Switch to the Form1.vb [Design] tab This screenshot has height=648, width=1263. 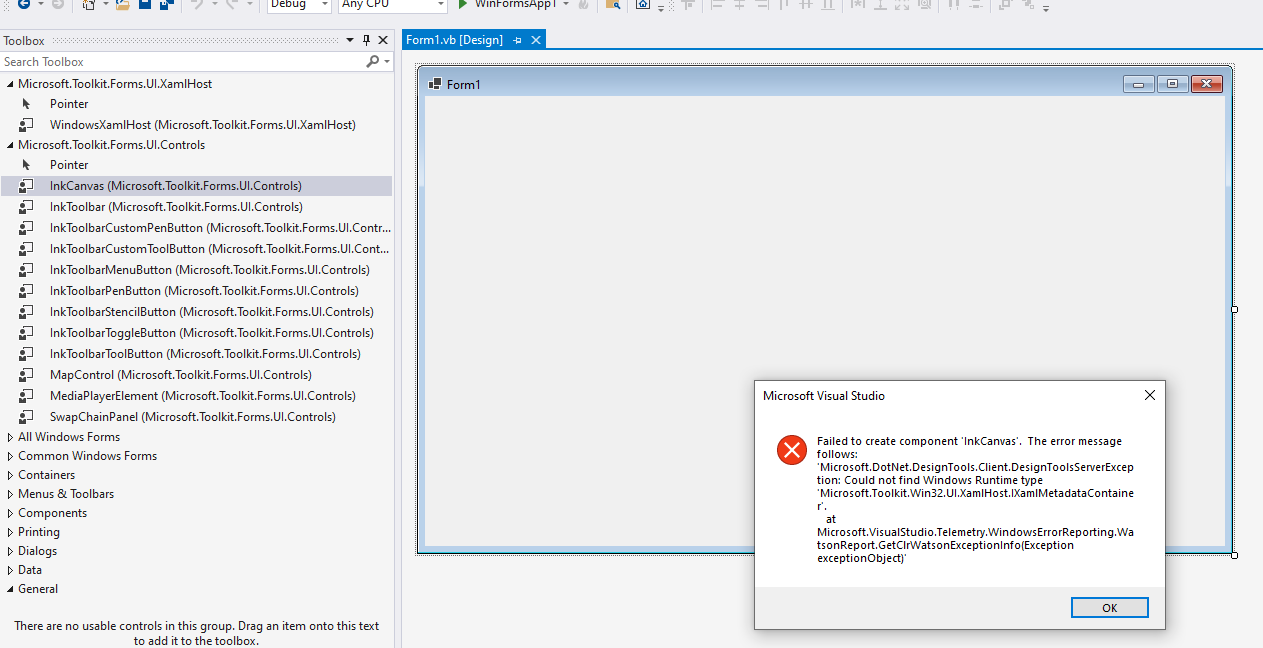click(x=454, y=40)
